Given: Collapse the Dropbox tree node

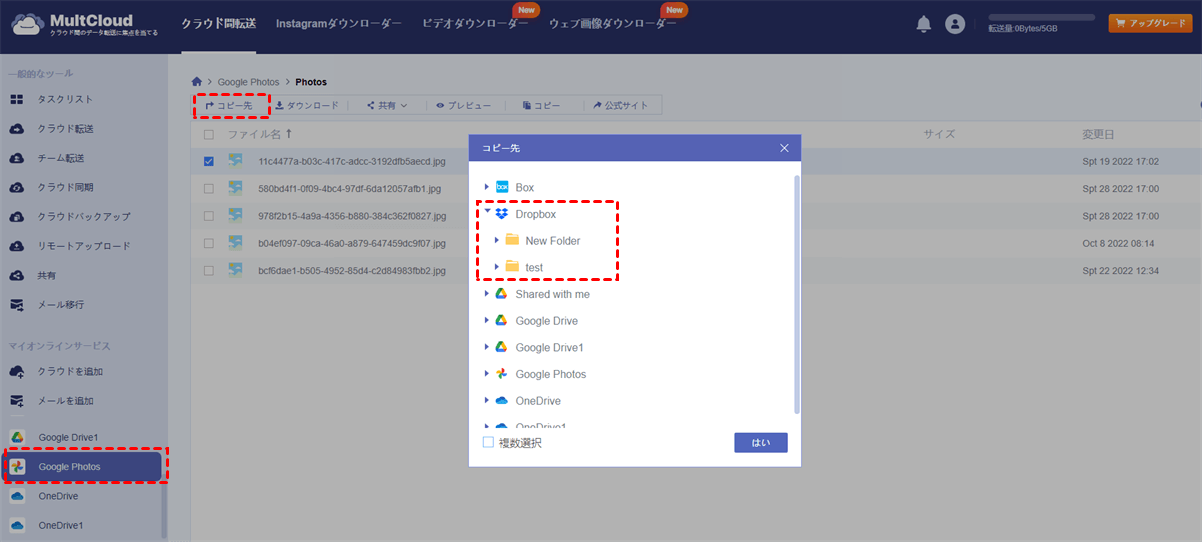Looking at the screenshot, I should click(487, 213).
